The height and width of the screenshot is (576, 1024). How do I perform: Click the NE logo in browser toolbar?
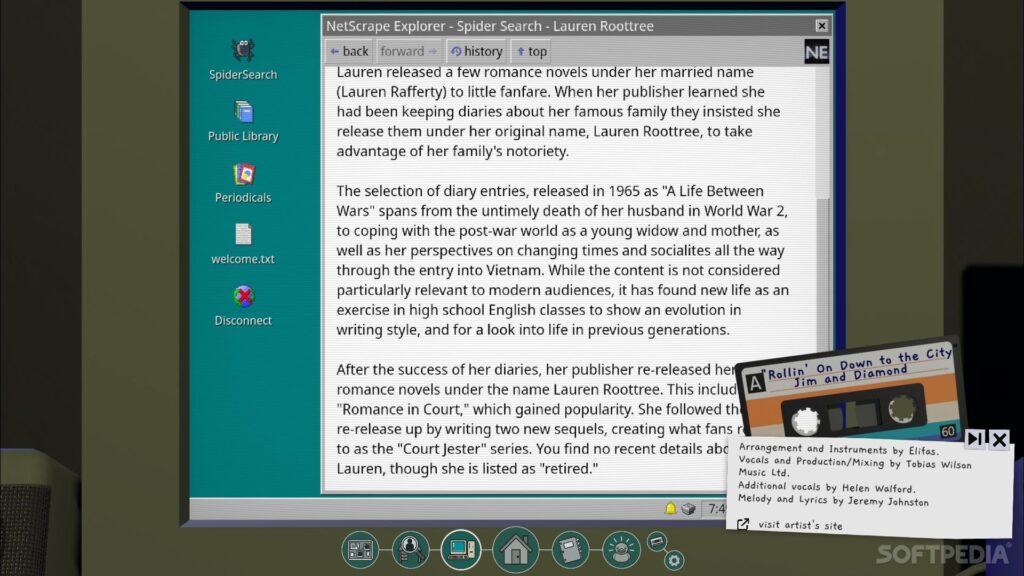pyautogui.click(x=816, y=52)
